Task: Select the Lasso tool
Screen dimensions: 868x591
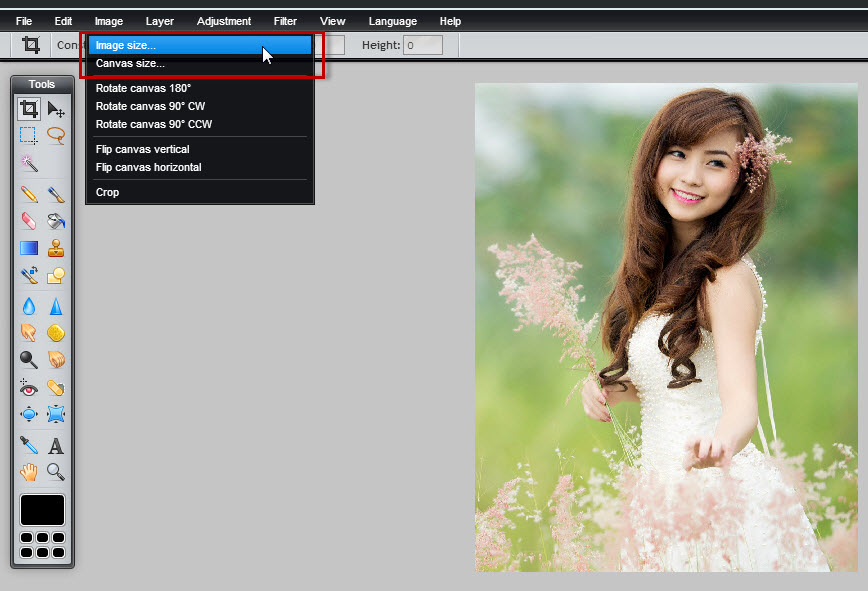Action: point(55,136)
